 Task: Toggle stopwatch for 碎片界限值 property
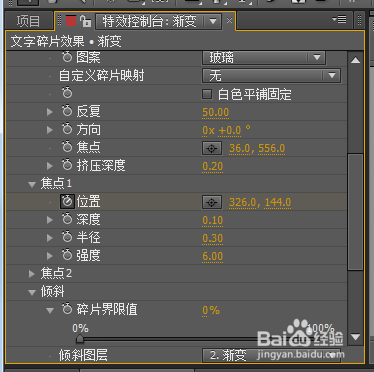[67, 309]
